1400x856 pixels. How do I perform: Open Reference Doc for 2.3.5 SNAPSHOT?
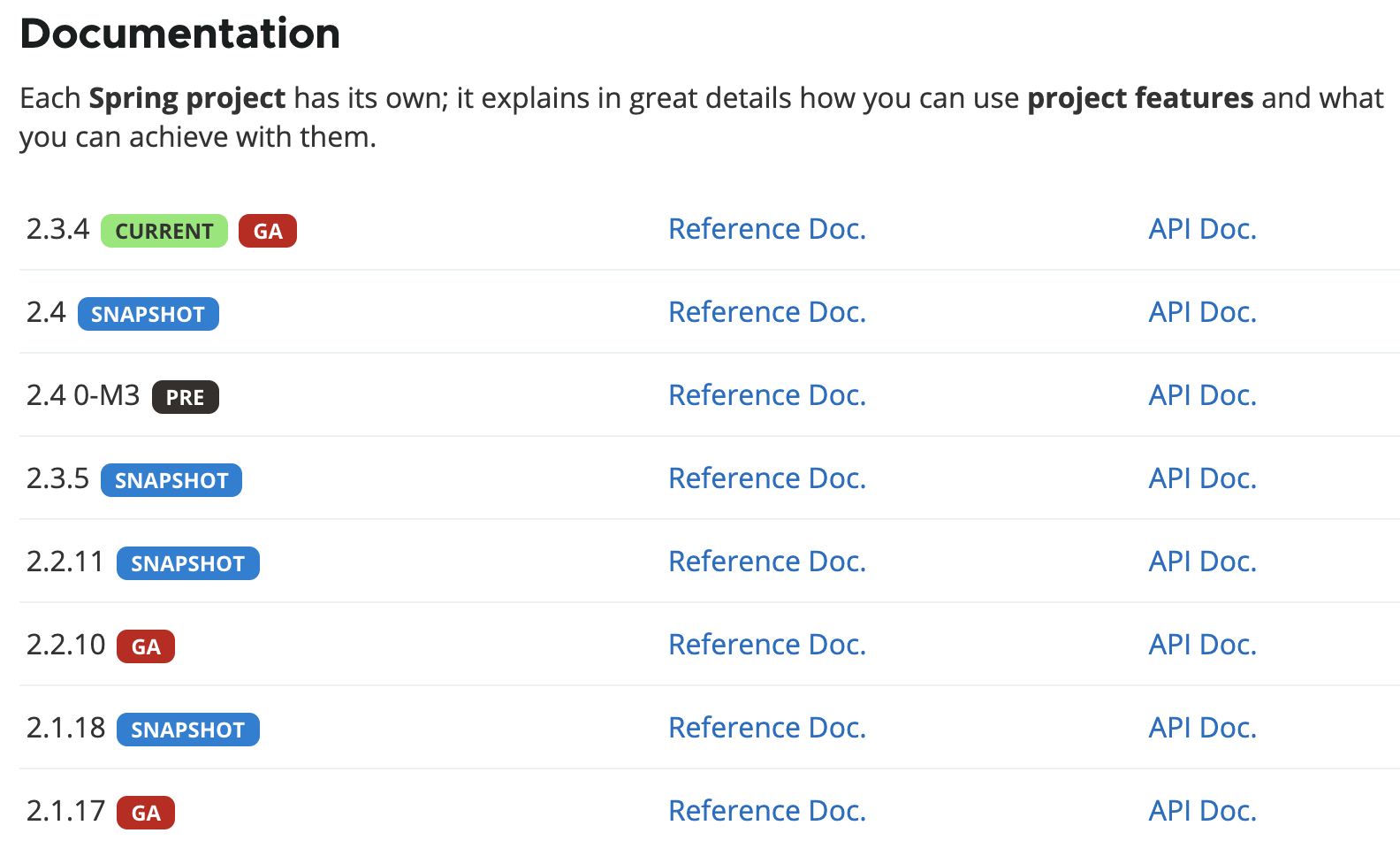point(766,478)
